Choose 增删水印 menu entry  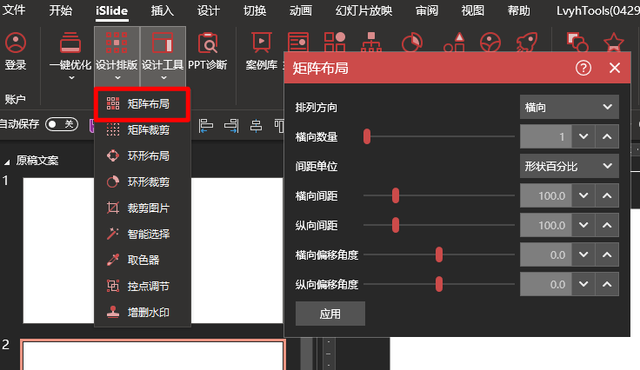(x=142, y=312)
